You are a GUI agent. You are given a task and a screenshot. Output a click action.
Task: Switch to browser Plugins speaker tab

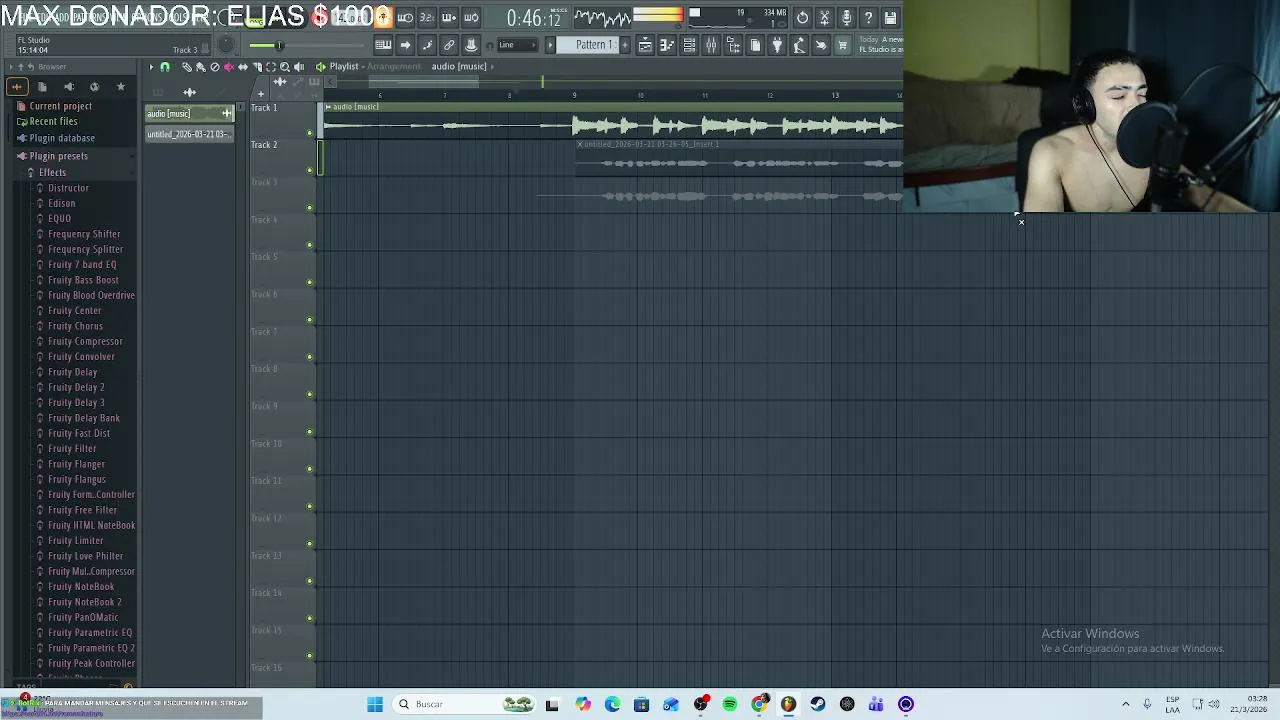click(68, 87)
